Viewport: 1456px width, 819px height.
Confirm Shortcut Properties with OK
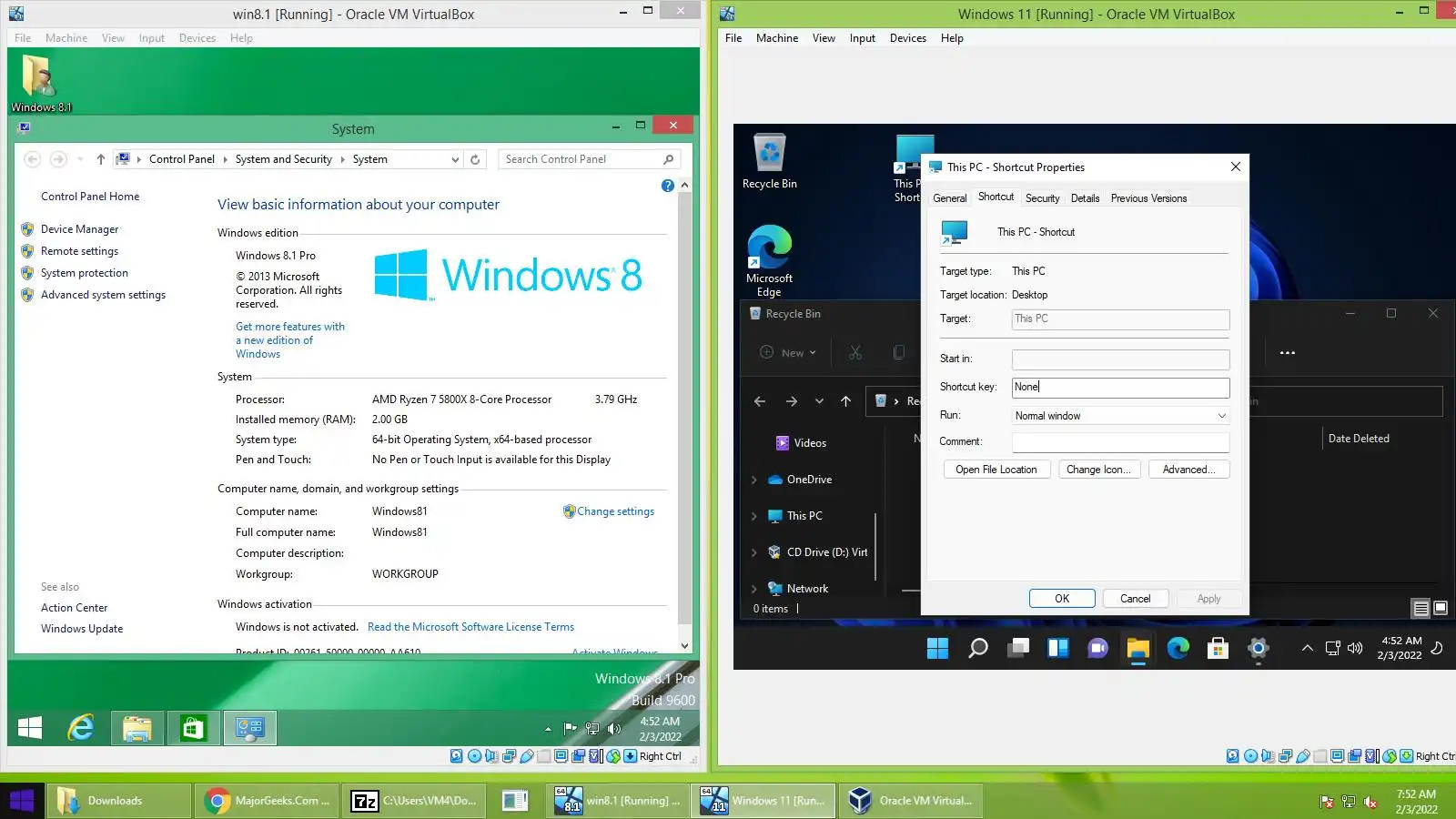coord(1062,599)
